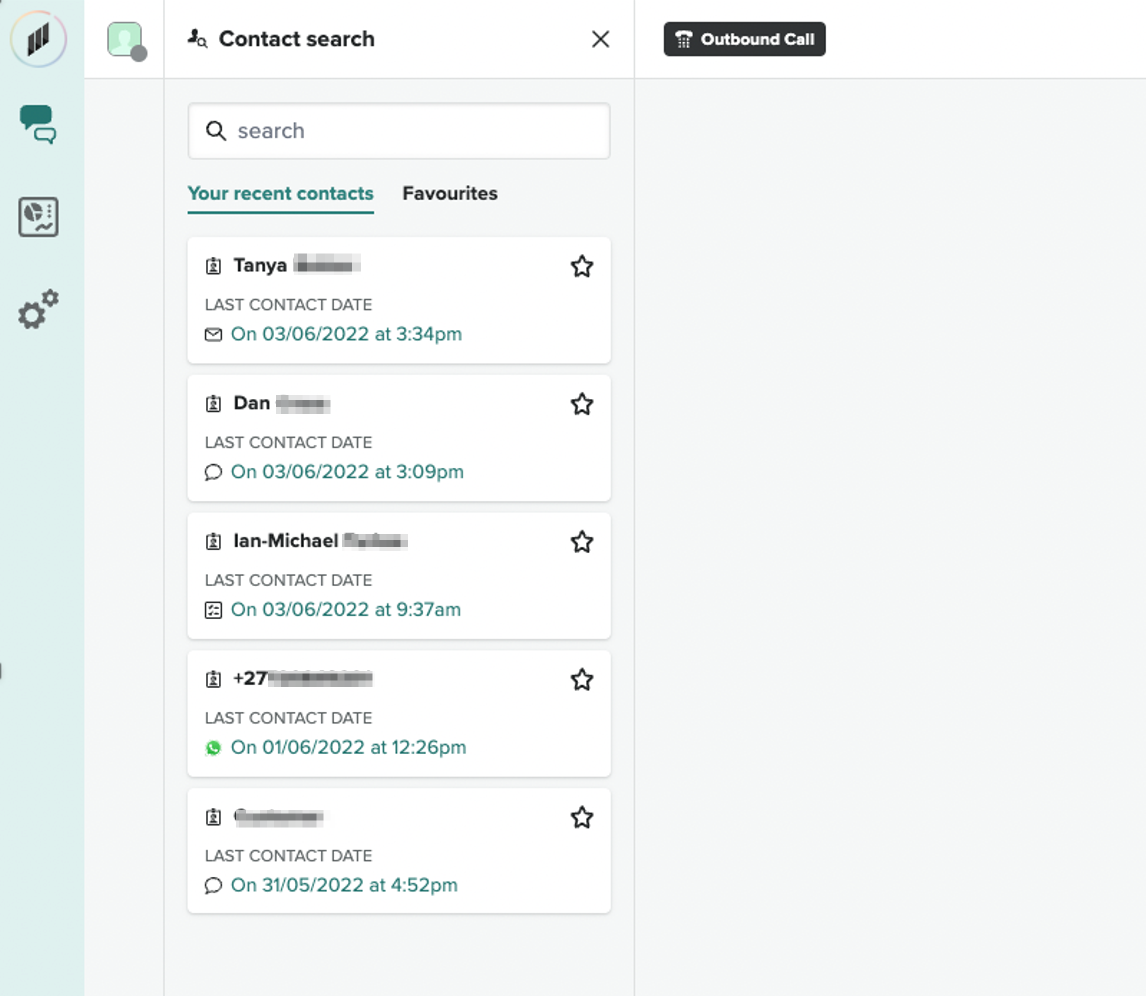
Task: Click the app logo at top left
Action: pyautogui.click(x=38, y=40)
